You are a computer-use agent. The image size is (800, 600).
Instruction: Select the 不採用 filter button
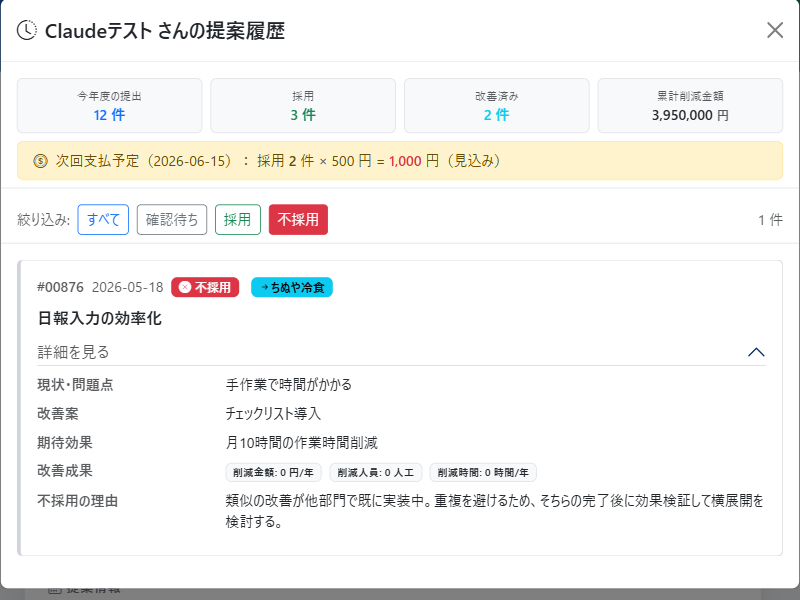pos(298,220)
